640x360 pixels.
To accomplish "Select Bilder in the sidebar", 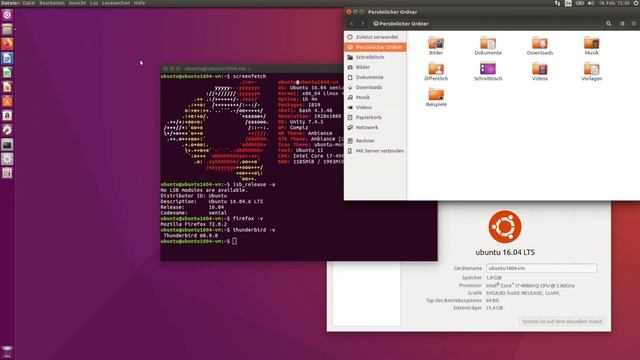I will coord(375,67).
